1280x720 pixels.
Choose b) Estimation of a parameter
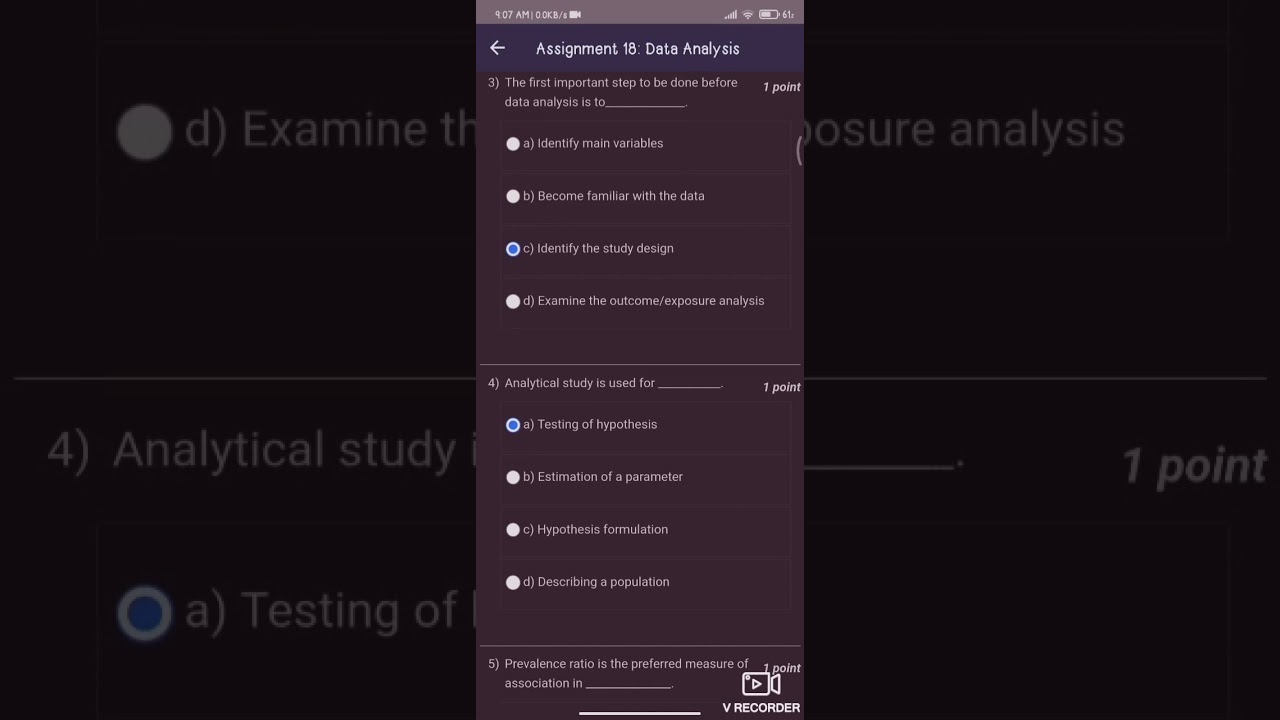(513, 477)
